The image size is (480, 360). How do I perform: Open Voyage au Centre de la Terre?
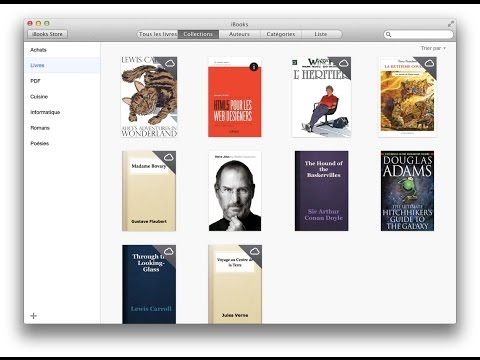[235, 284]
